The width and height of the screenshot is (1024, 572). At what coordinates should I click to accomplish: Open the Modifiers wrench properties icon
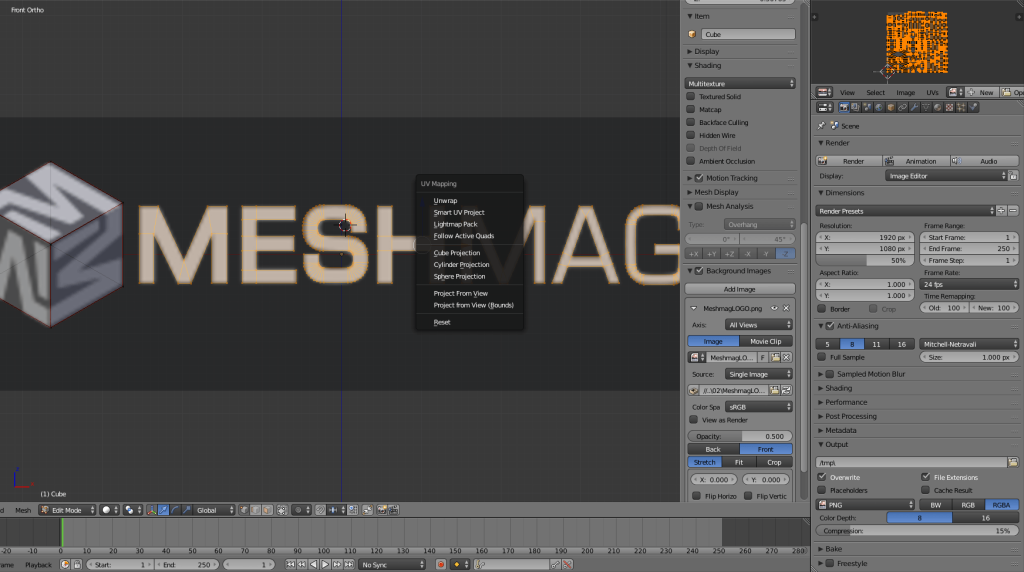tap(913, 107)
